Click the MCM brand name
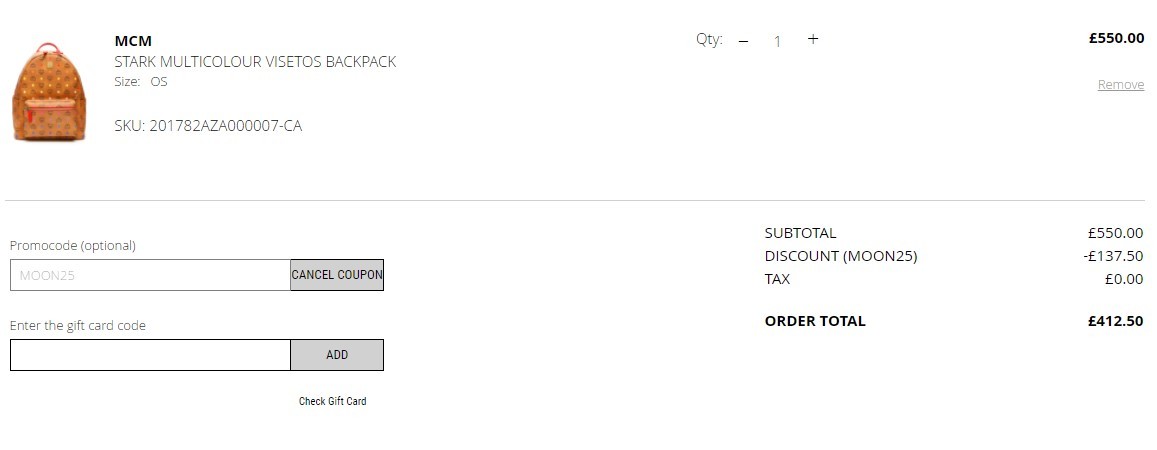The width and height of the screenshot is (1157, 450). (134, 41)
